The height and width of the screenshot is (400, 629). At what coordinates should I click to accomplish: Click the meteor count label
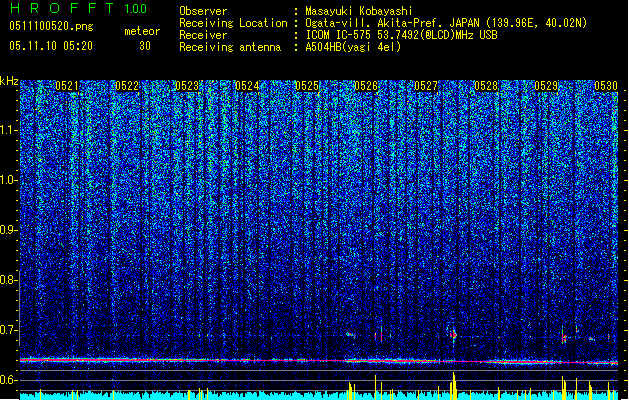coord(142,31)
